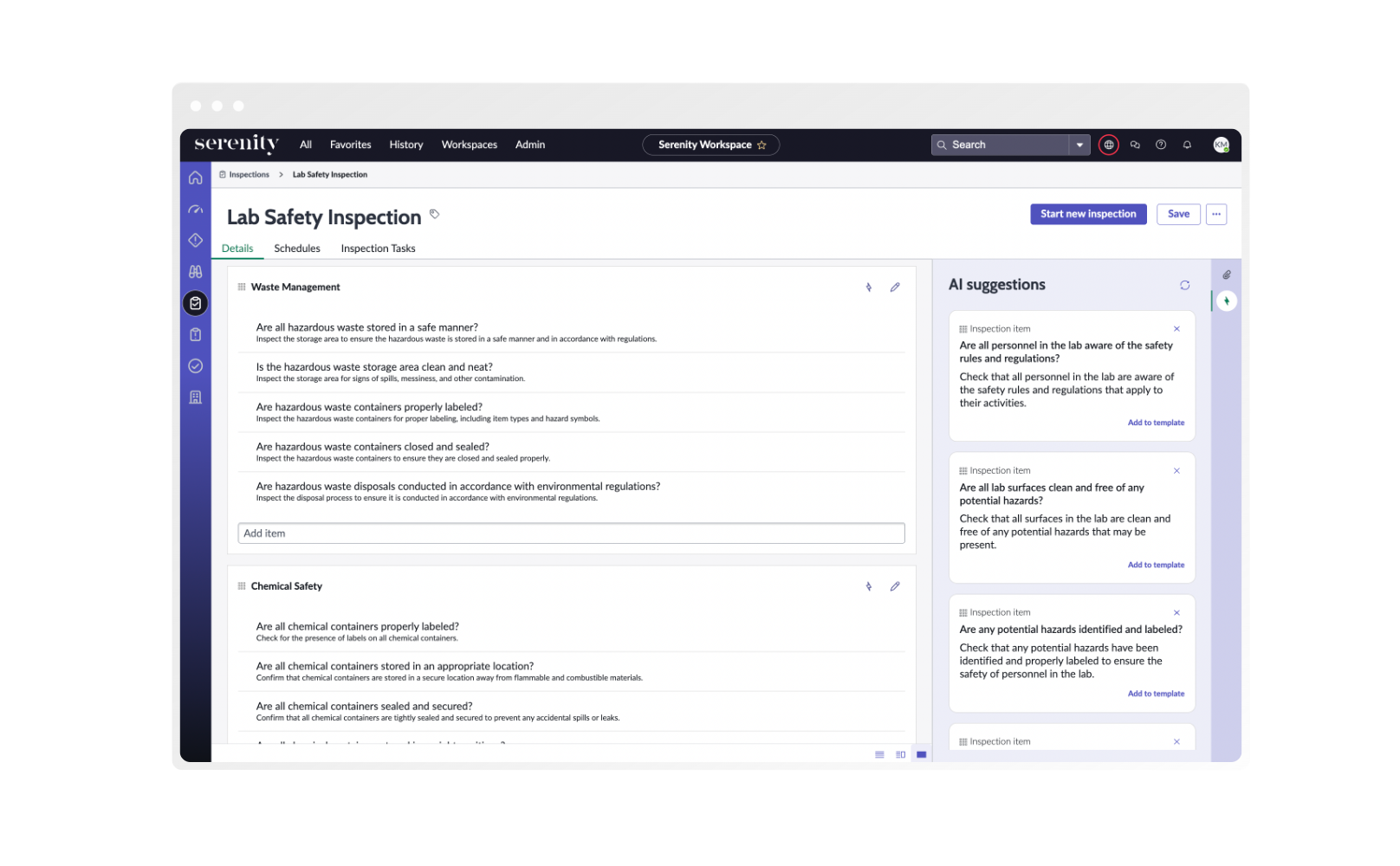Open the Home icon in the sidebar
The height and width of the screenshot is (866, 1400).
point(195,177)
